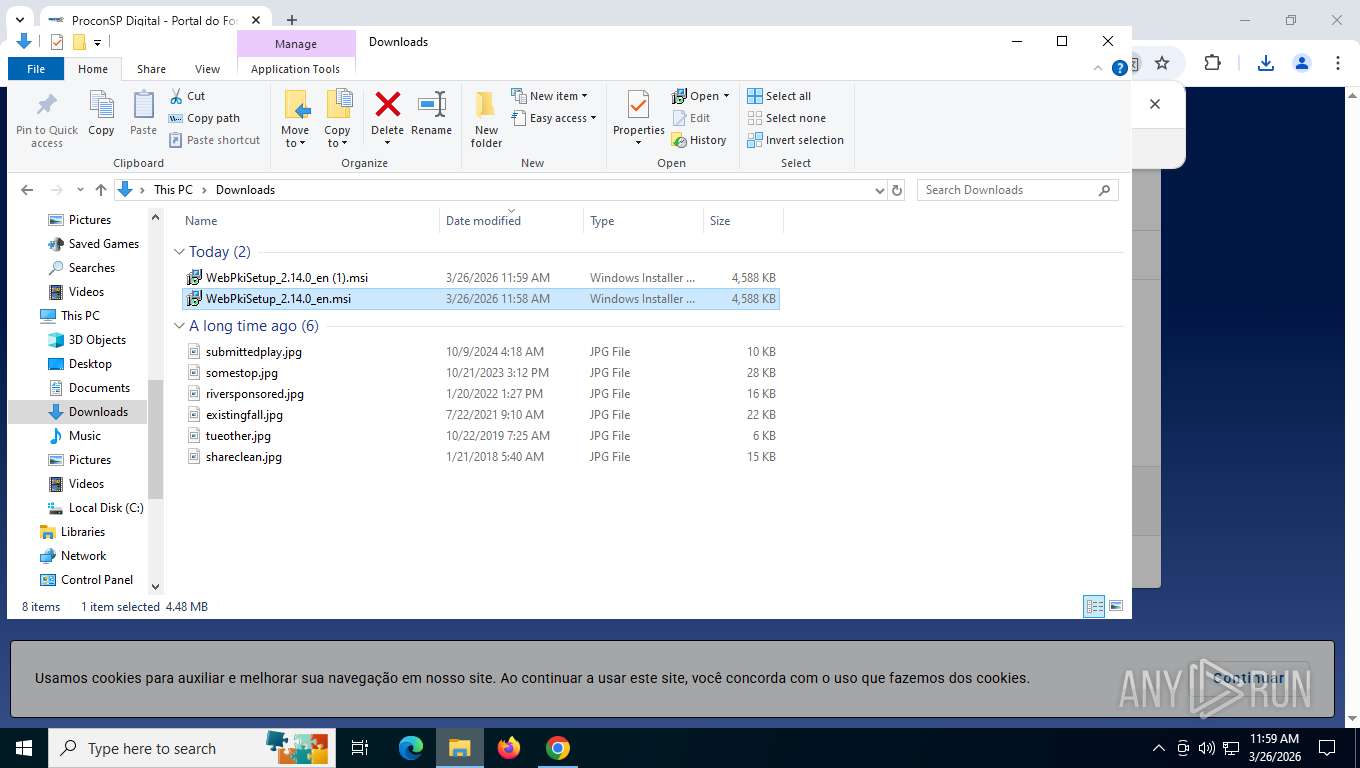Click the red Delete icon
The image size is (1360, 768).
pos(387,104)
